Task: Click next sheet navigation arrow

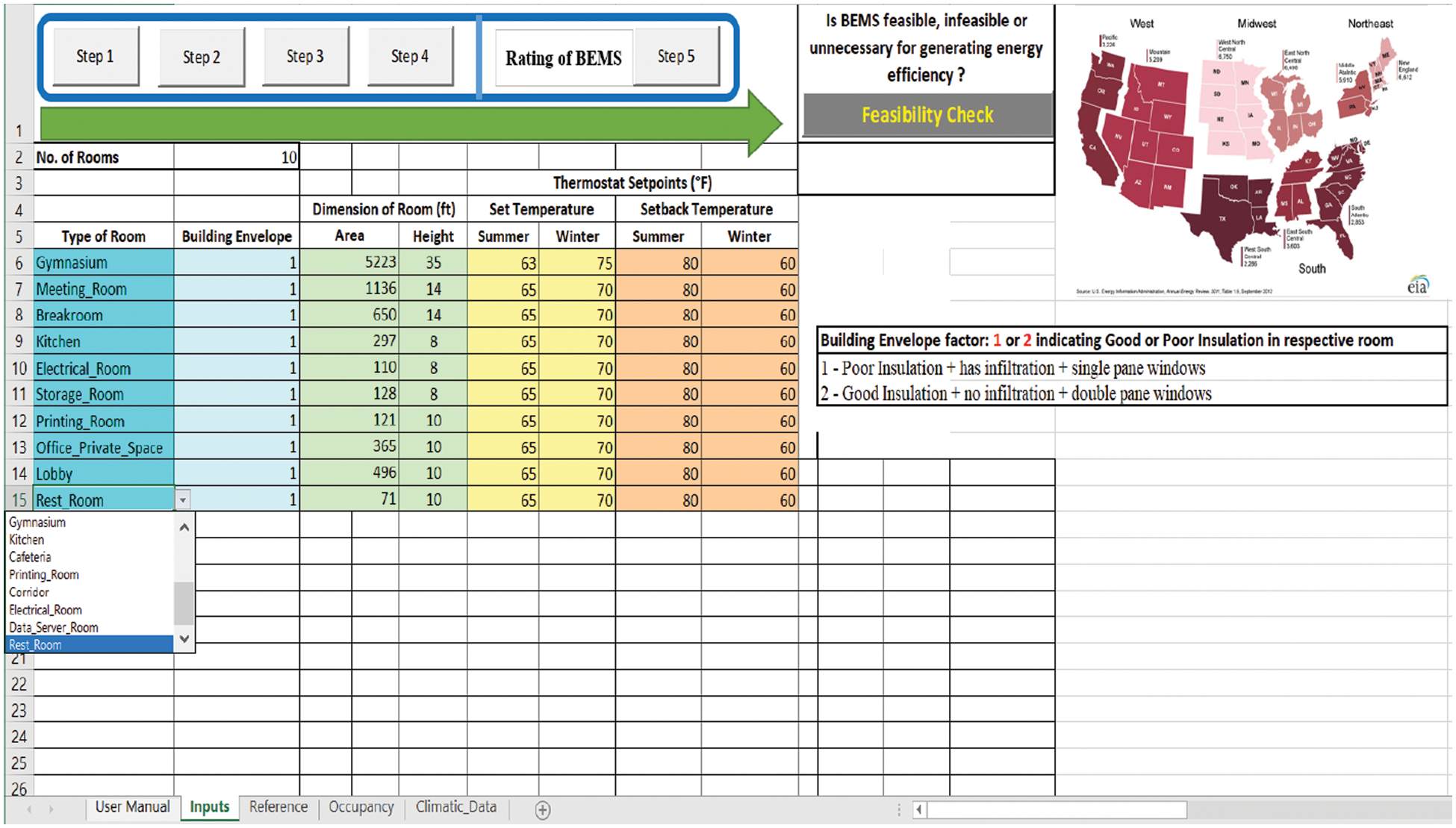Action: point(52,809)
